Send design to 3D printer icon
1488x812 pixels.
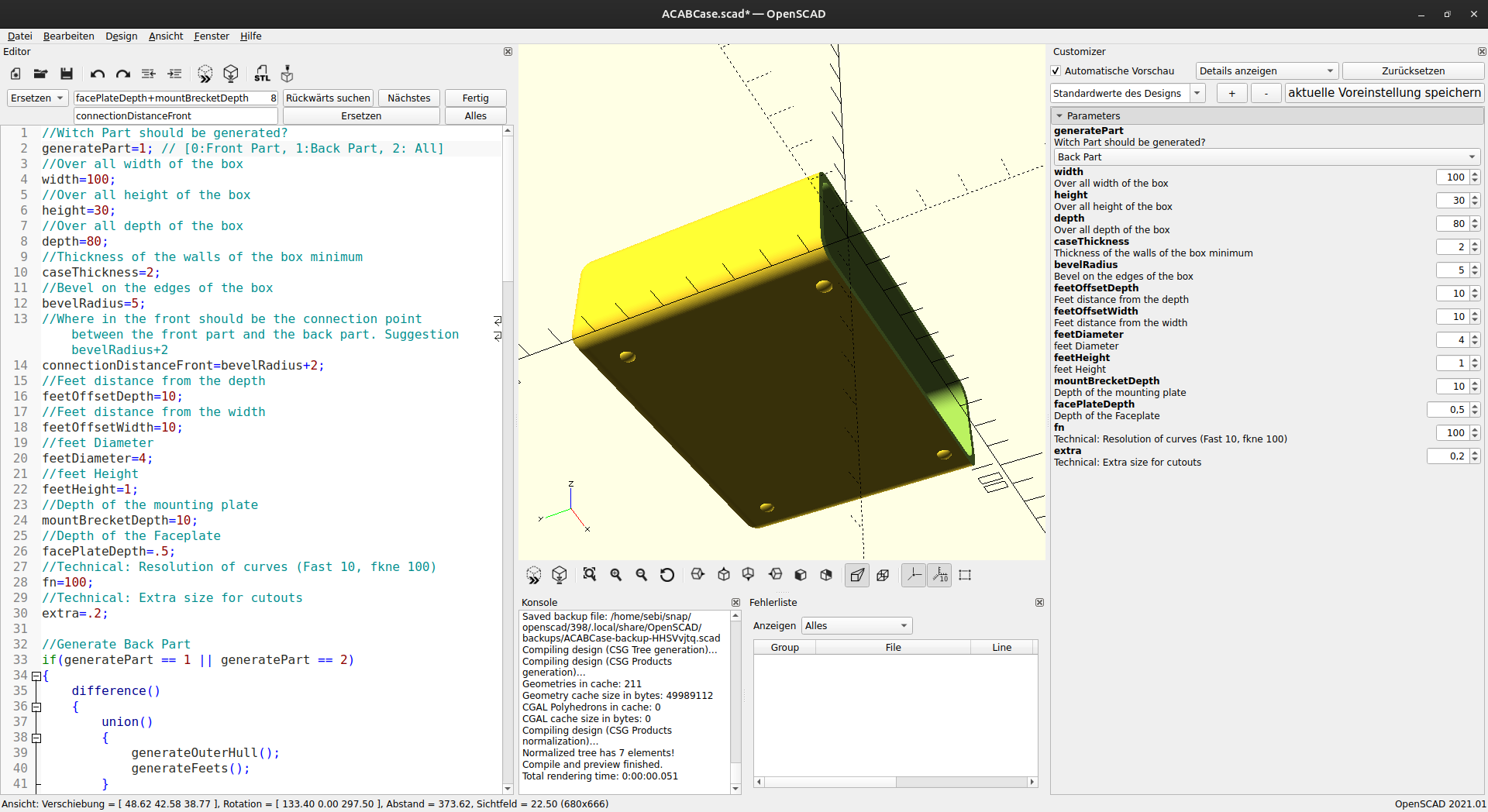pos(288,74)
